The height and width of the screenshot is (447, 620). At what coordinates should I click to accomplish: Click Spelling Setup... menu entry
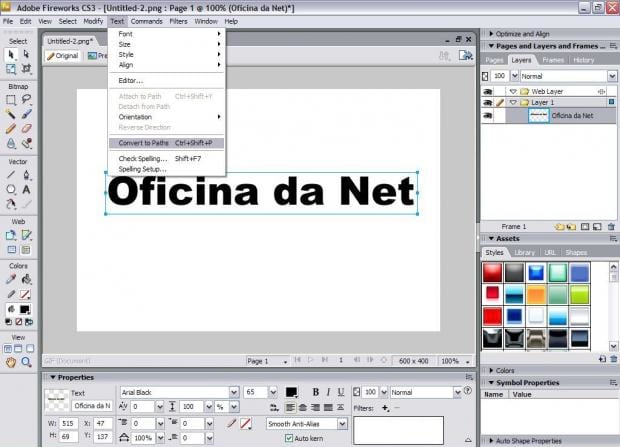(x=166, y=169)
